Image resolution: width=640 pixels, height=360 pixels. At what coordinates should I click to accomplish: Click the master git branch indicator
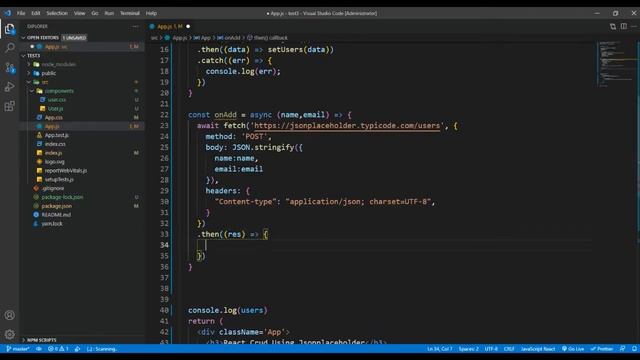[18, 349]
